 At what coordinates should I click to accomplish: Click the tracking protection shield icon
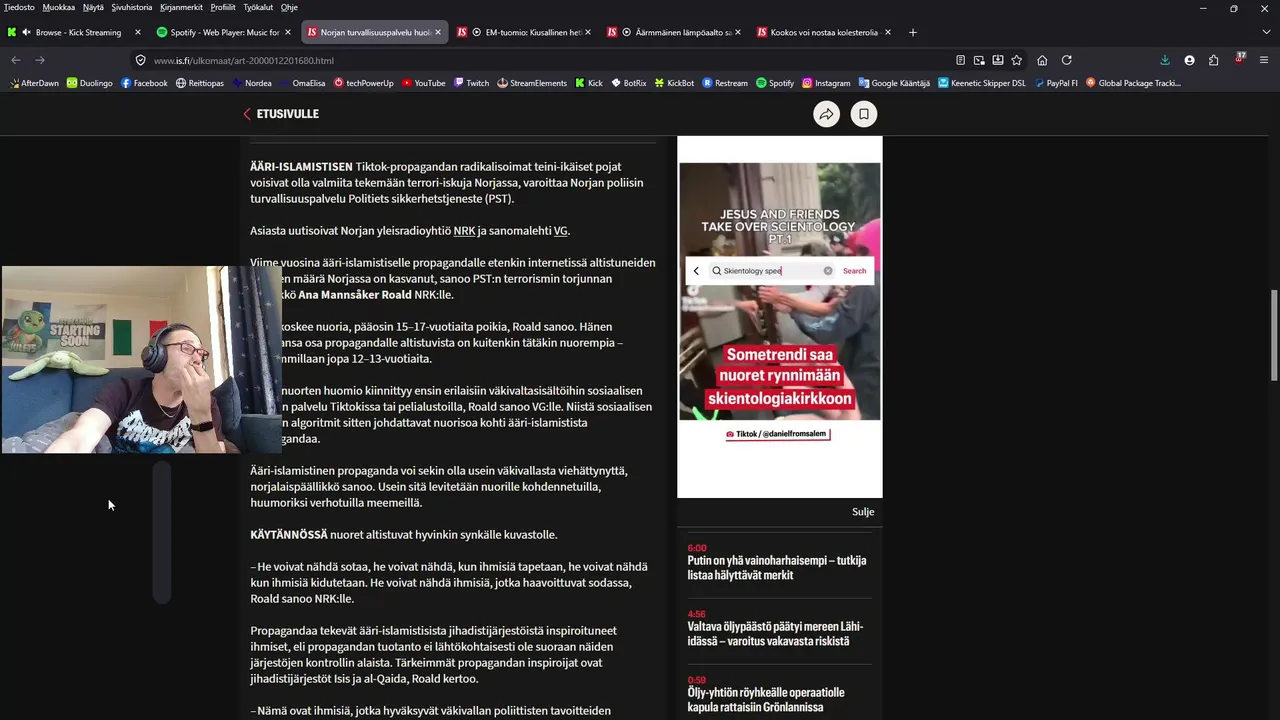tap(141, 60)
